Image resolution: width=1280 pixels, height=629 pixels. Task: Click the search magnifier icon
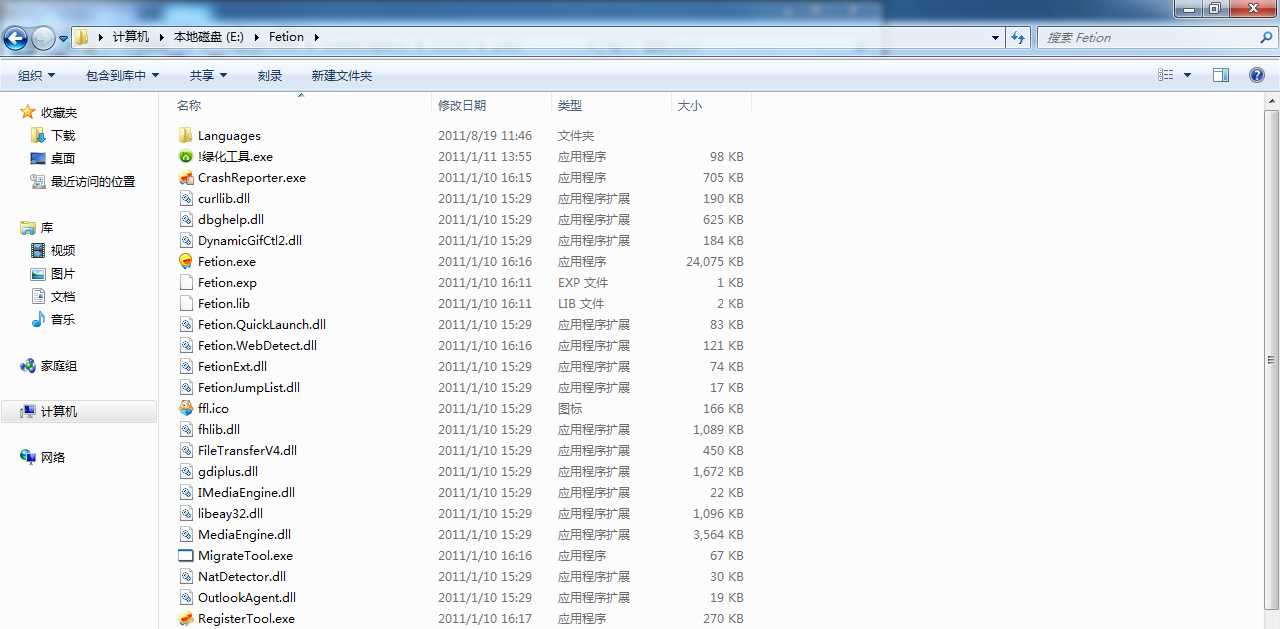coord(1266,37)
